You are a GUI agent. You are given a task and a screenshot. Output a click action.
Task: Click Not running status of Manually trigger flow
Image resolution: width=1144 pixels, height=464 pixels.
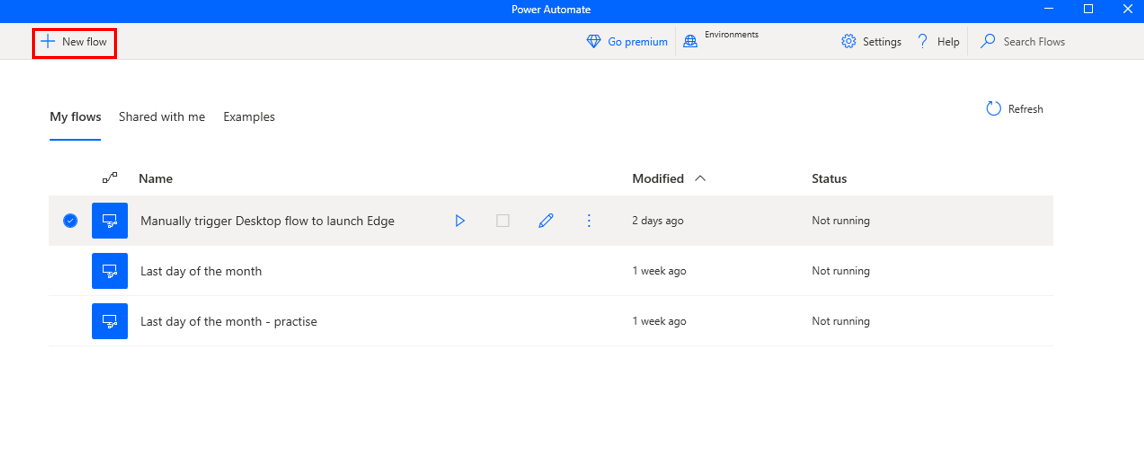click(x=840, y=221)
